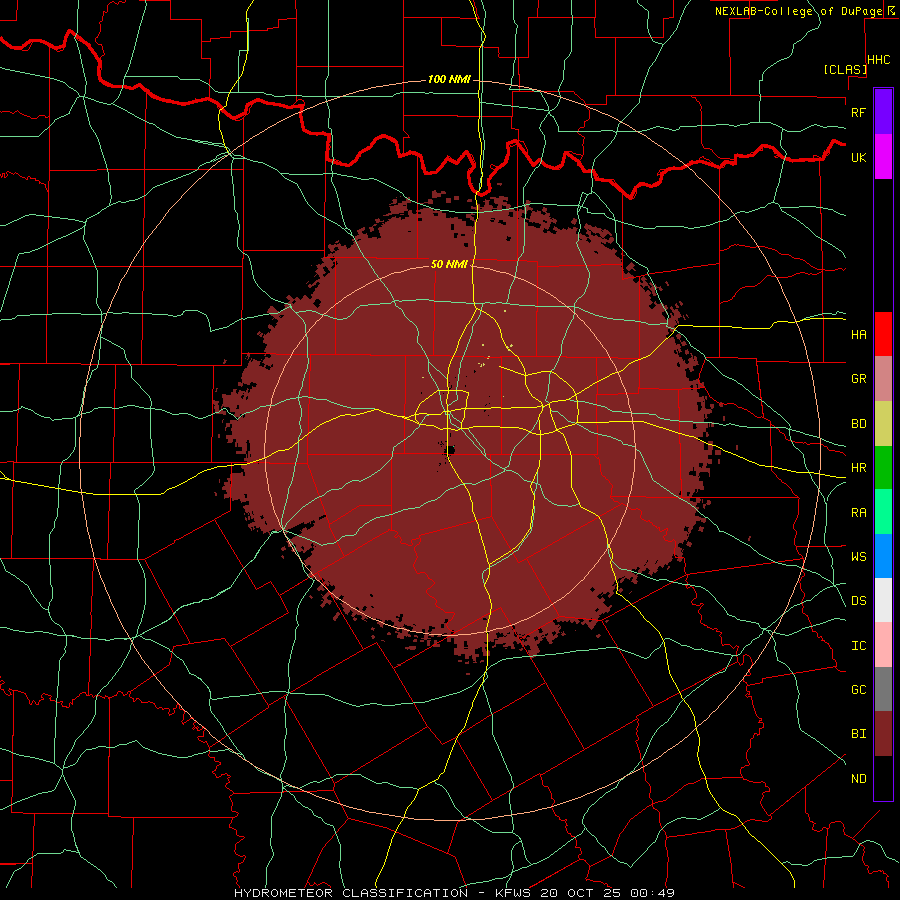Click the GR legend label
The image size is (900, 900).
coord(858,379)
